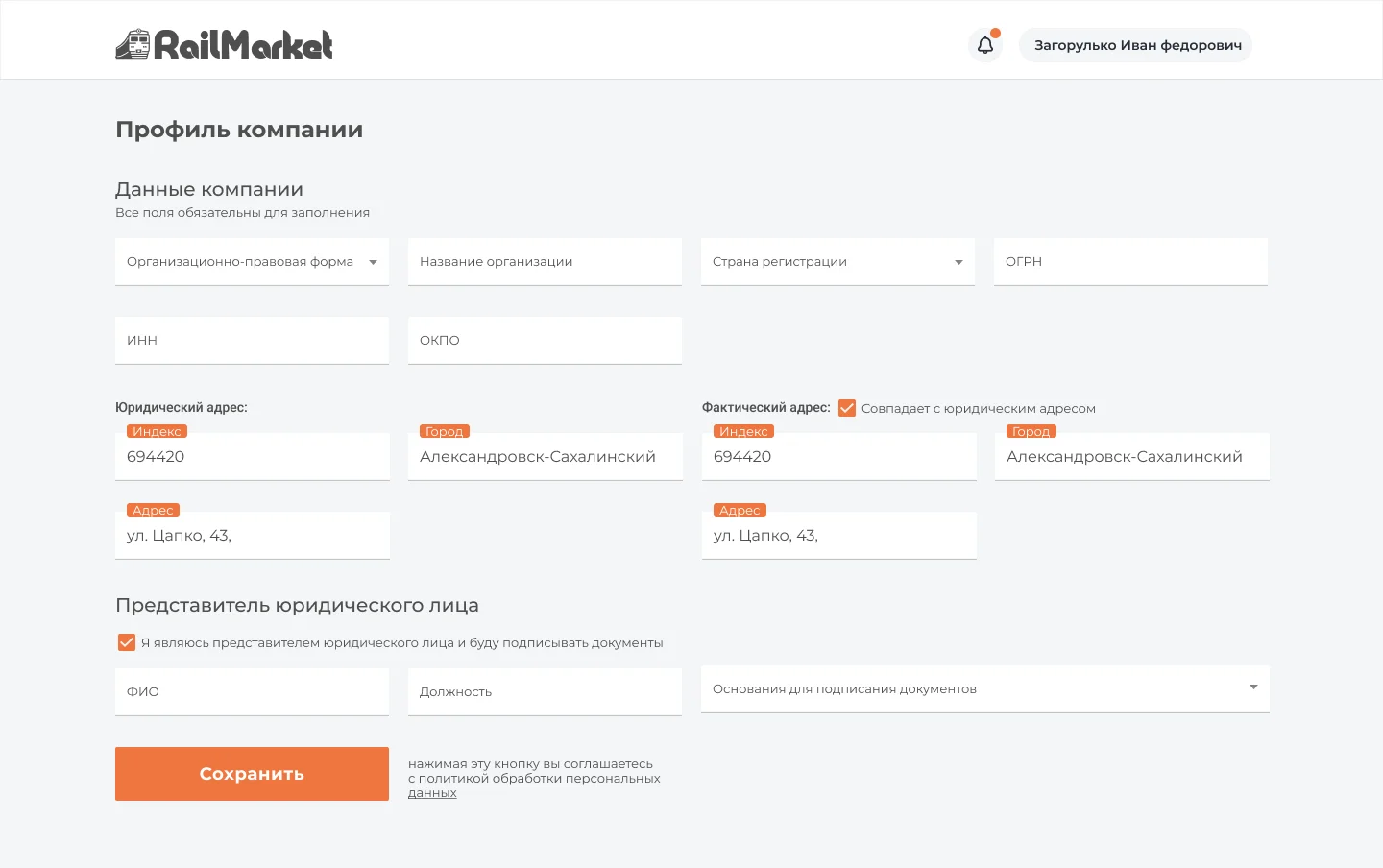Click the legal Адрес field ул. Цапко
The width and height of the screenshot is (1383, 868).
pyautogui.click(x=253, y=535)
